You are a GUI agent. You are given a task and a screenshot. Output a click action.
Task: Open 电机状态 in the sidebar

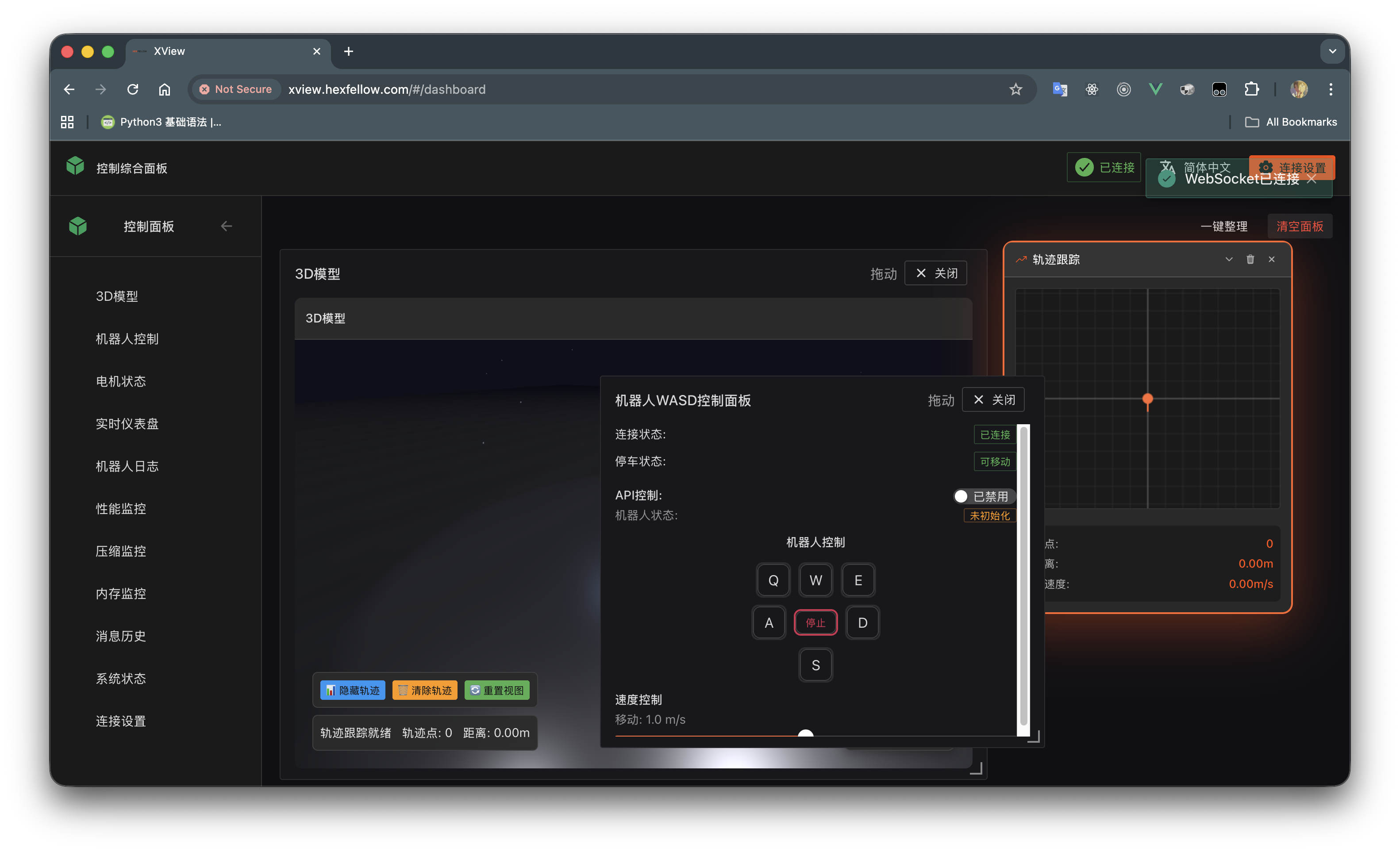coord(120,381)
